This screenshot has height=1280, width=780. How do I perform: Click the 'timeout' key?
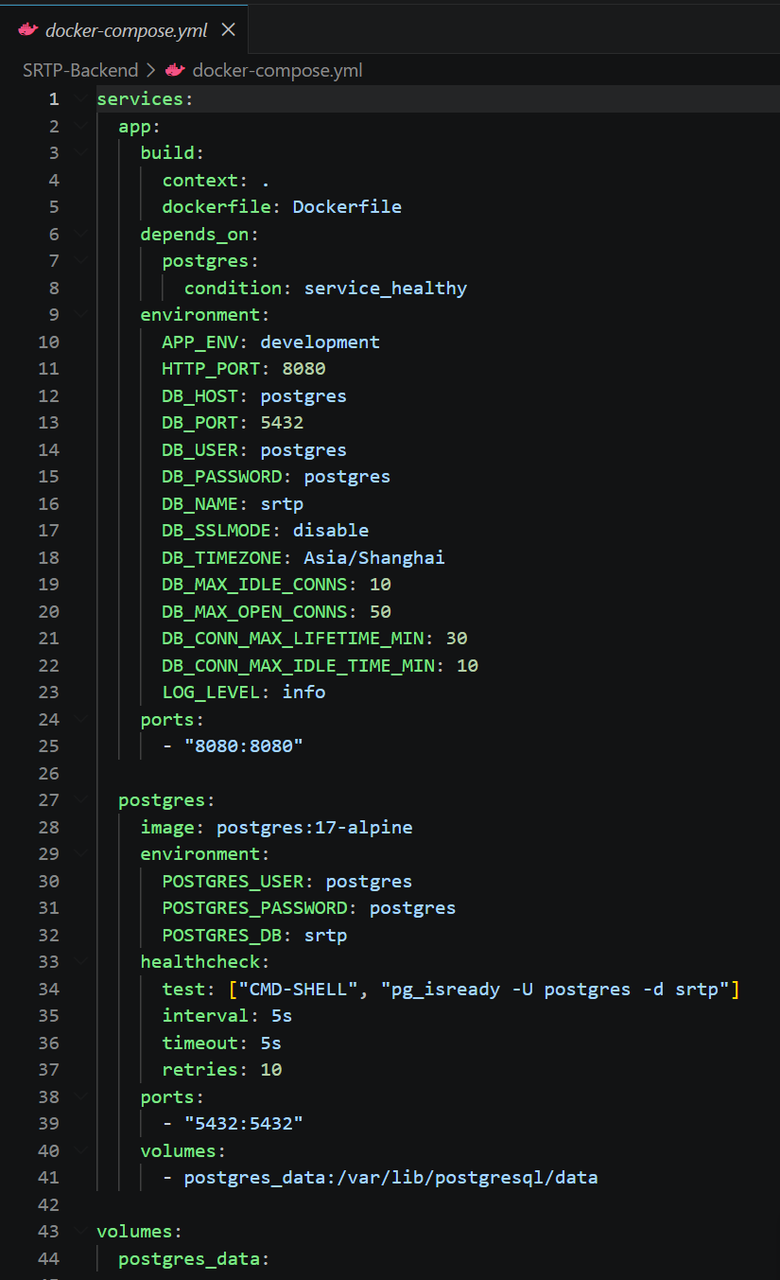(200, 1044)
